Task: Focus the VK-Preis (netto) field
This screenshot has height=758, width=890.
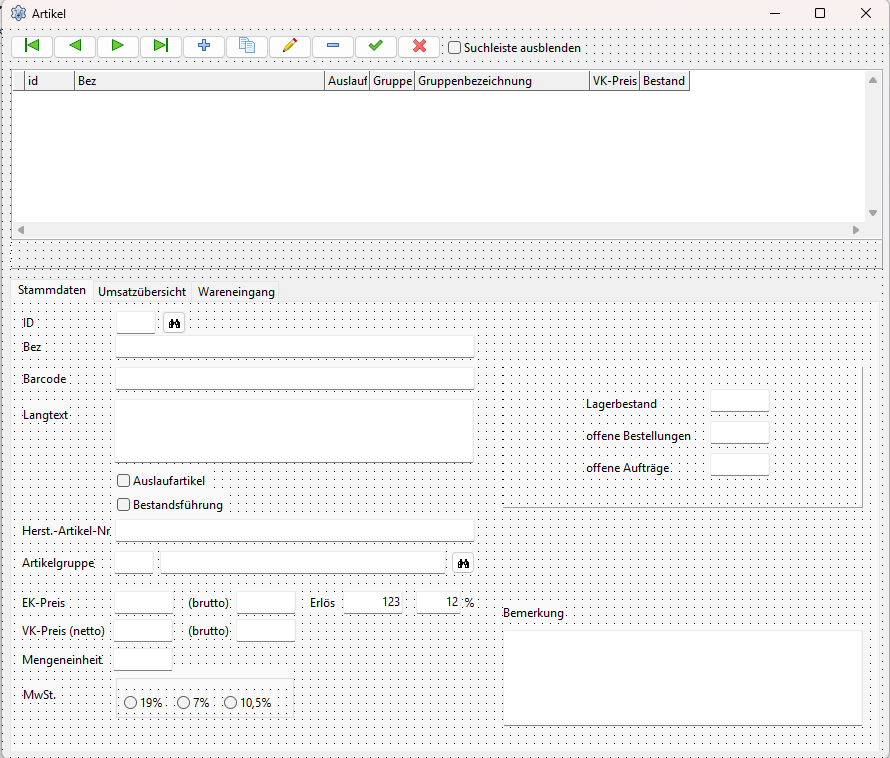Action: (143, 630)
